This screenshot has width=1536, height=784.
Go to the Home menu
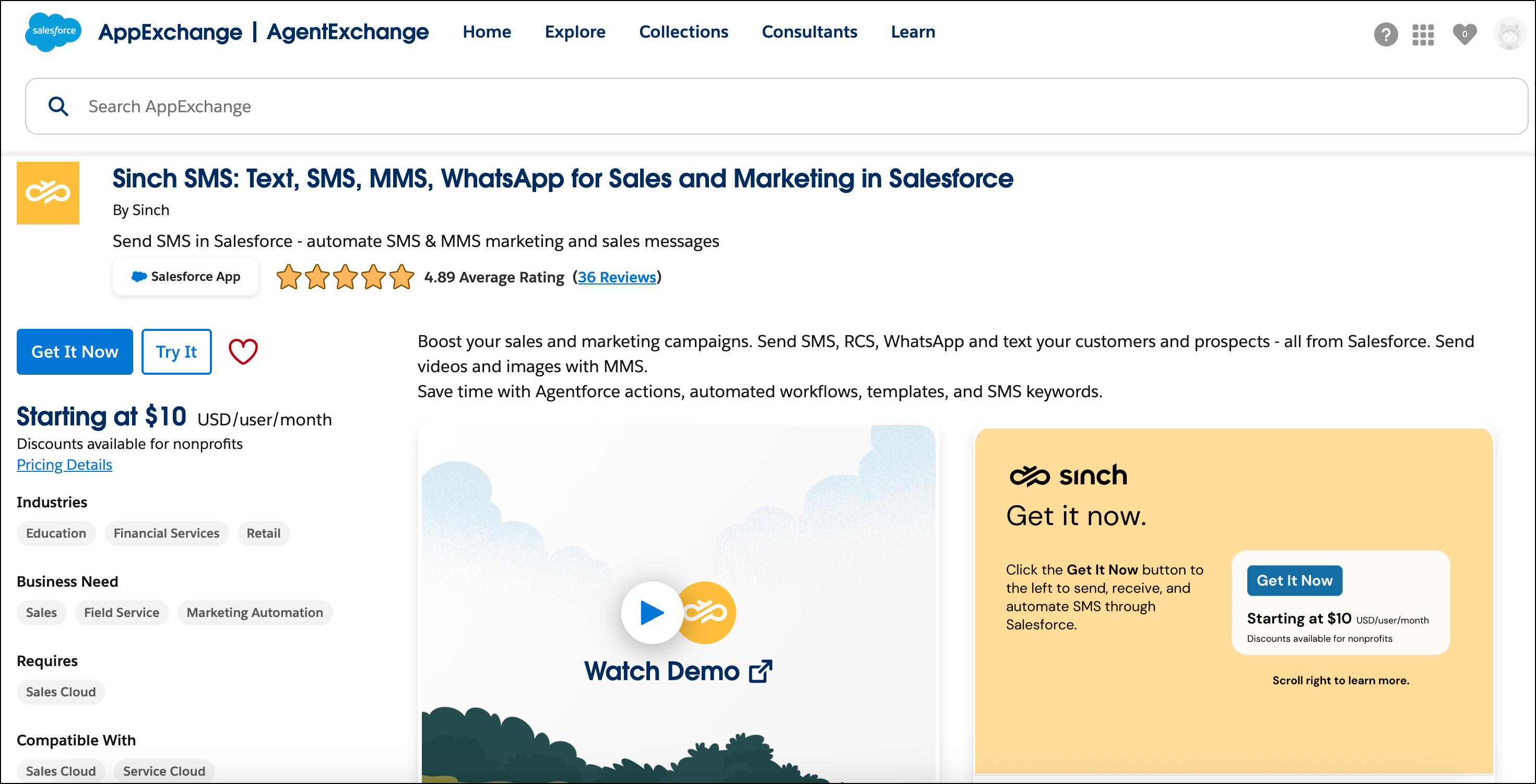click(487, 32)
